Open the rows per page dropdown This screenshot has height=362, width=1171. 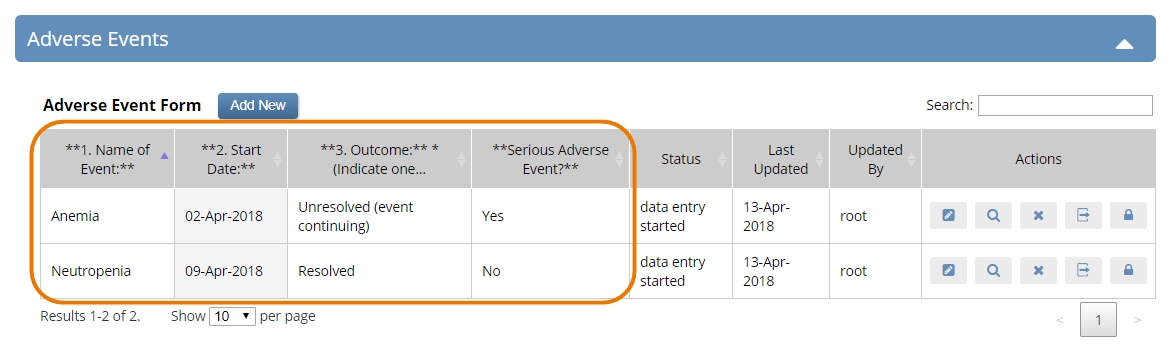(x=234, y=316)
